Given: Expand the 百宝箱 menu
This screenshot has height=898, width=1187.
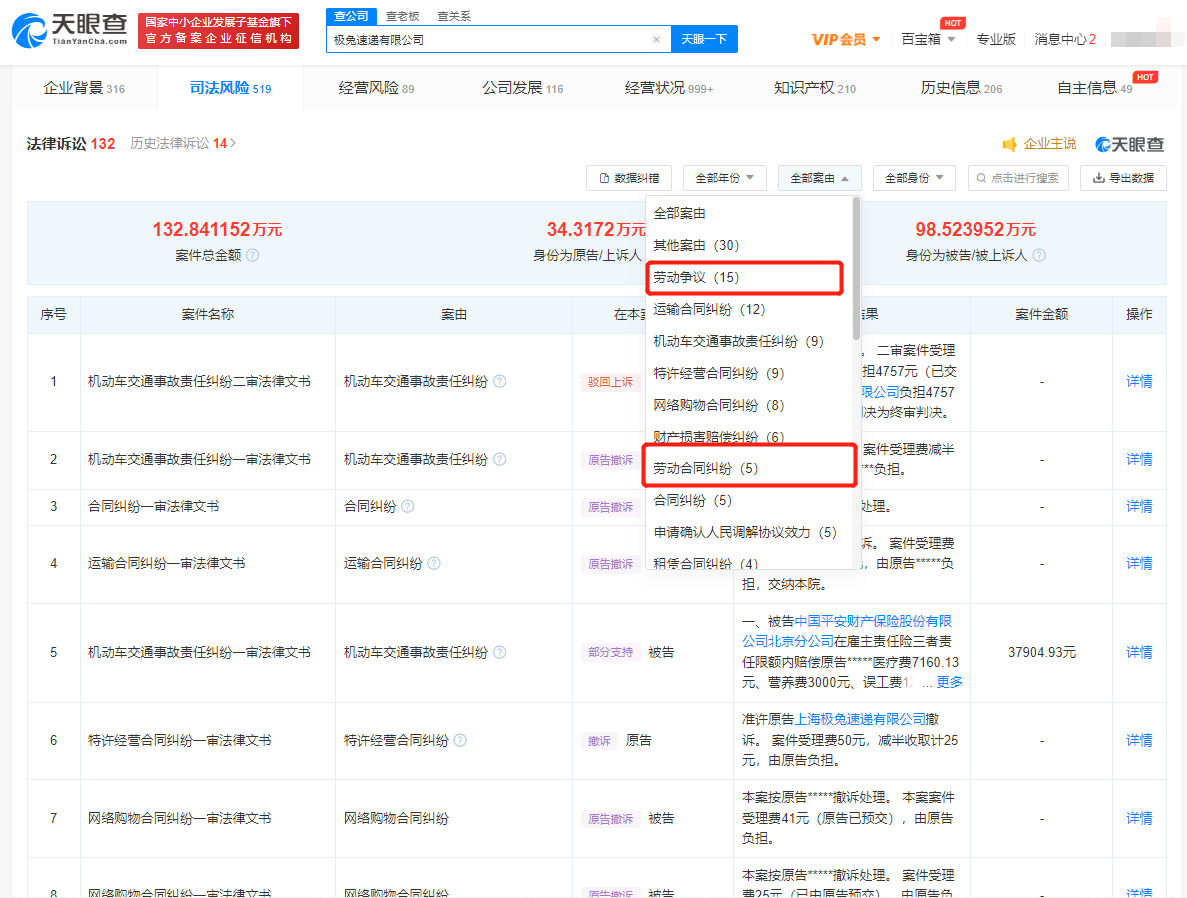Looking at the screenshot, I should pos(928,39).
